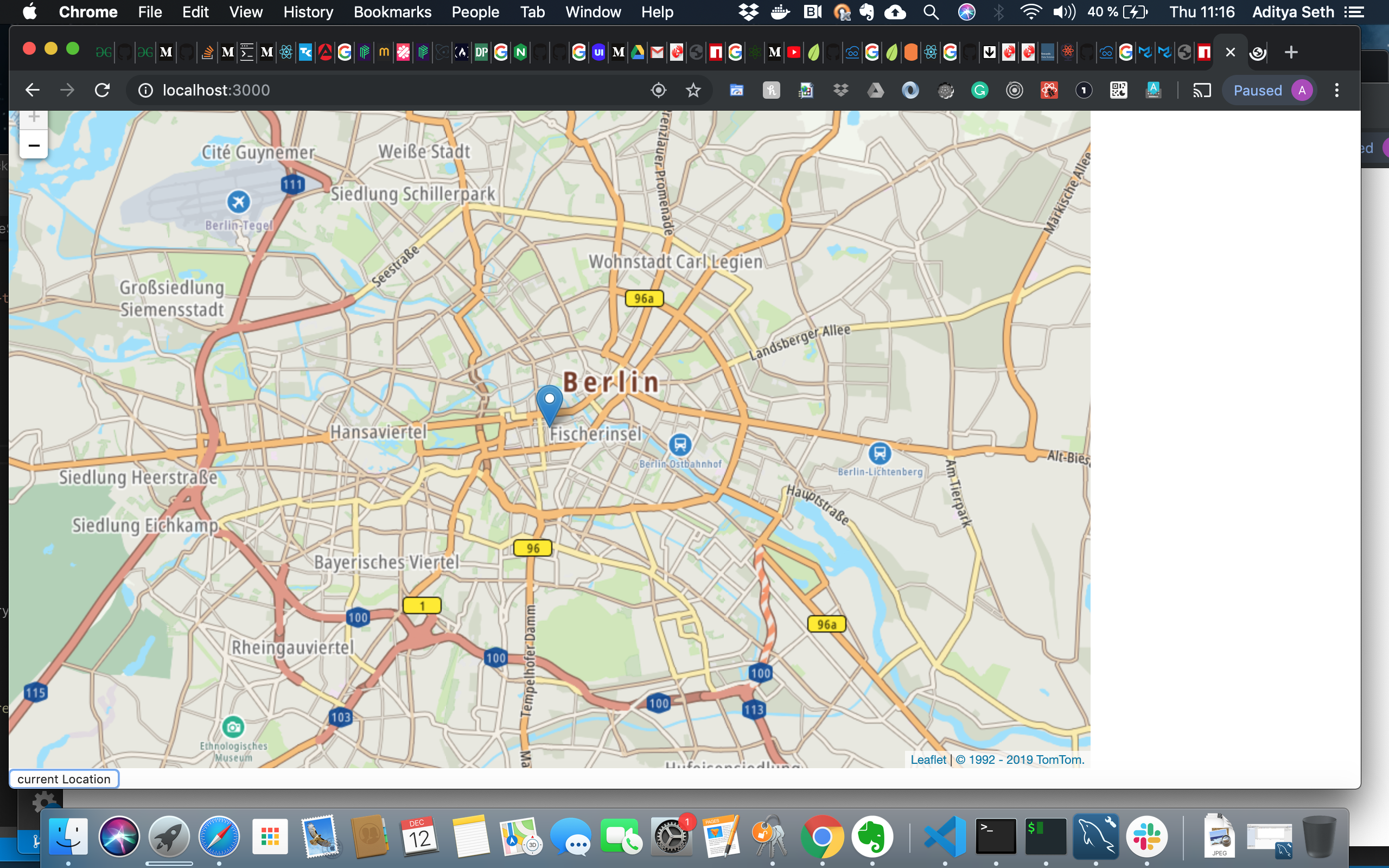Open the Grammarly extension icon
Image resolution: width=1389 pixels, height=868 pixels.
[x=980, y=90]
